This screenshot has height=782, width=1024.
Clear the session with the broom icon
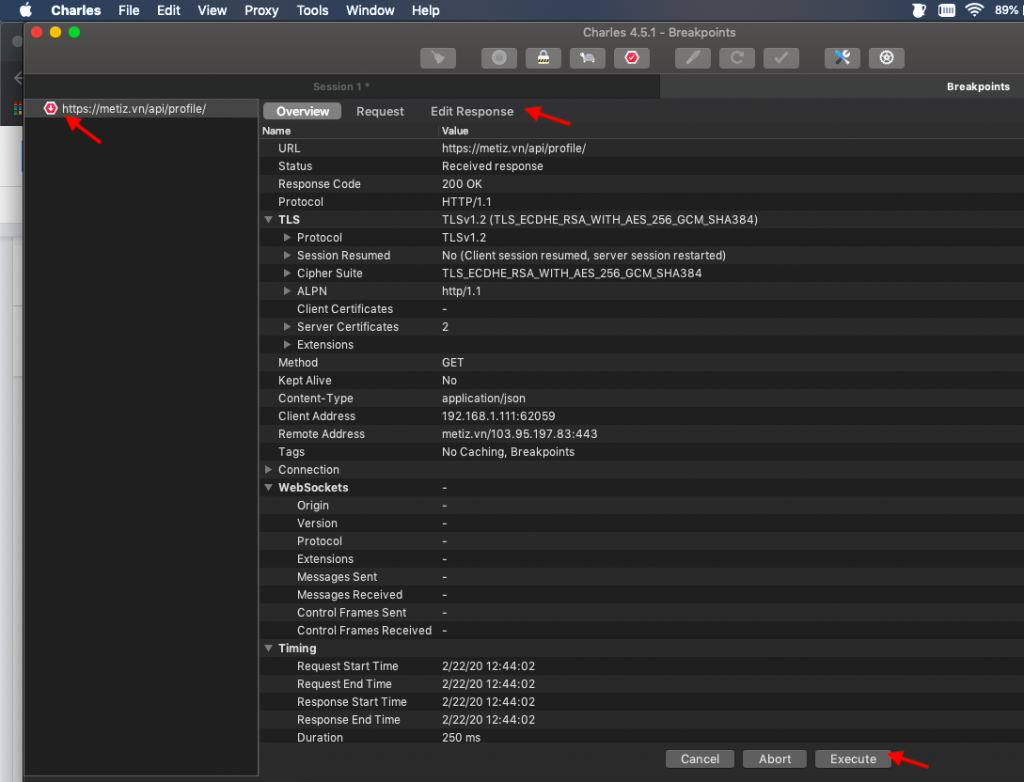[438, 58]
